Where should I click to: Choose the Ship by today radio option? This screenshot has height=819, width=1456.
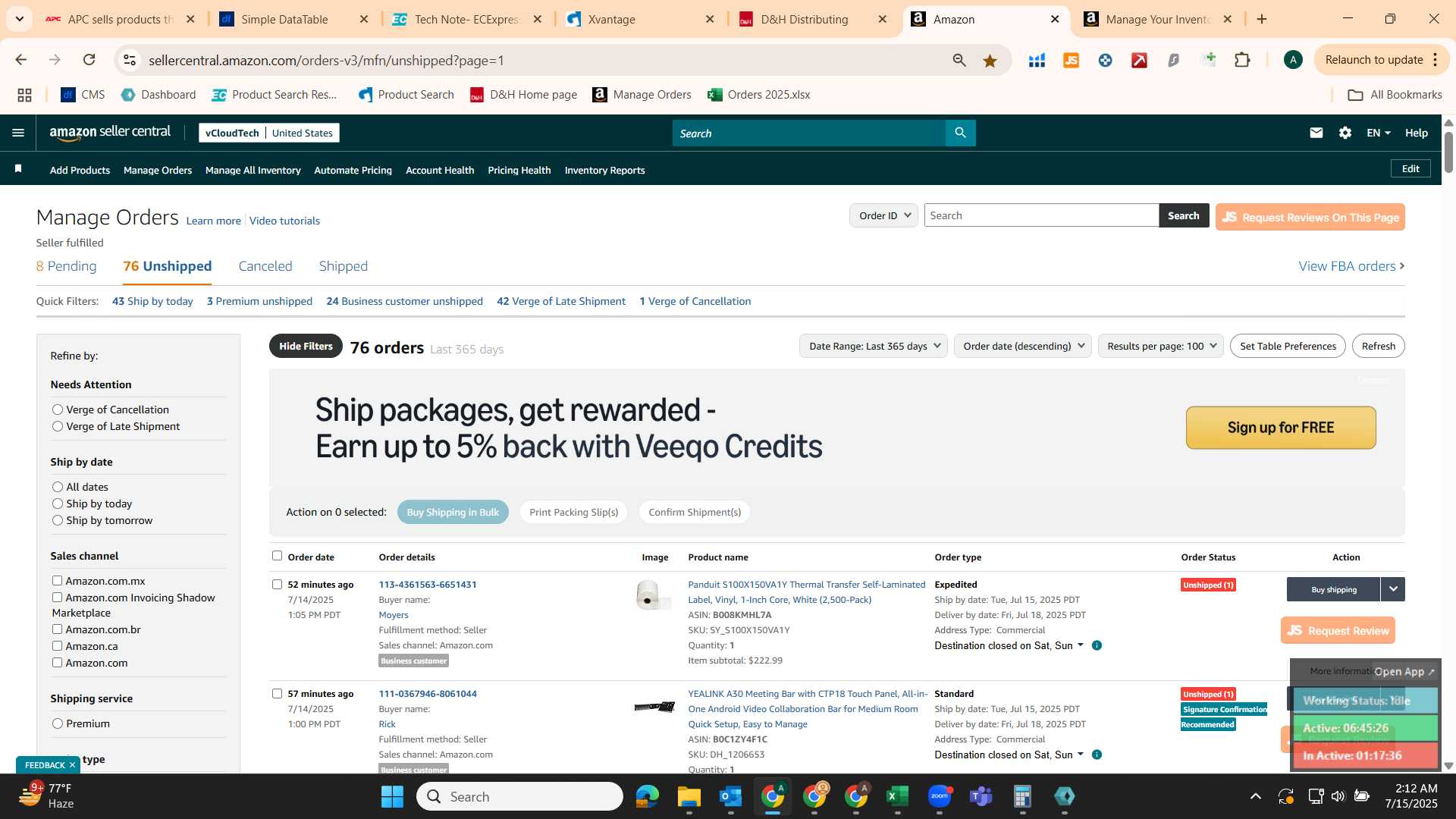58,504
